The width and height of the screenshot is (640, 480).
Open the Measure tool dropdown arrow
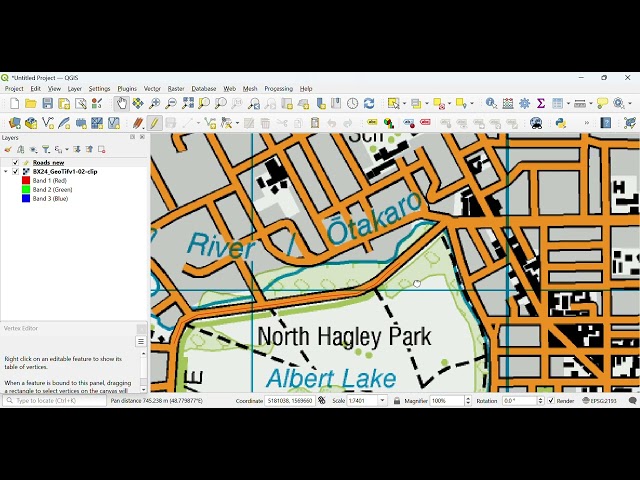click(591, 104)
